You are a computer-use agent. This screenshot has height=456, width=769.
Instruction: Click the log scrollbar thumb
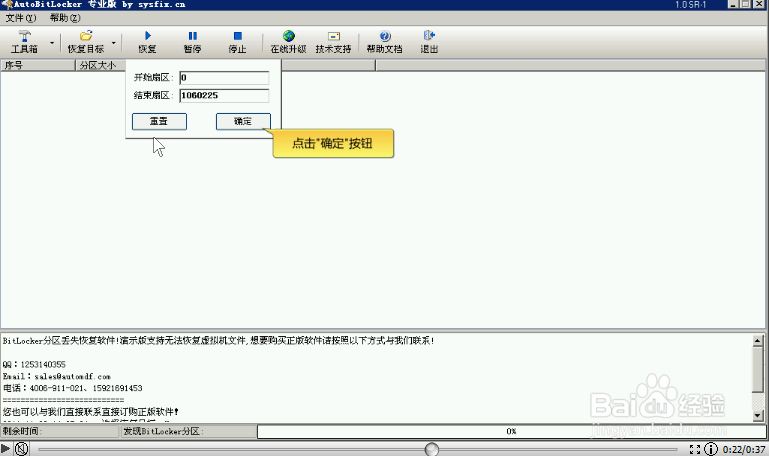(x=758, y=369)
